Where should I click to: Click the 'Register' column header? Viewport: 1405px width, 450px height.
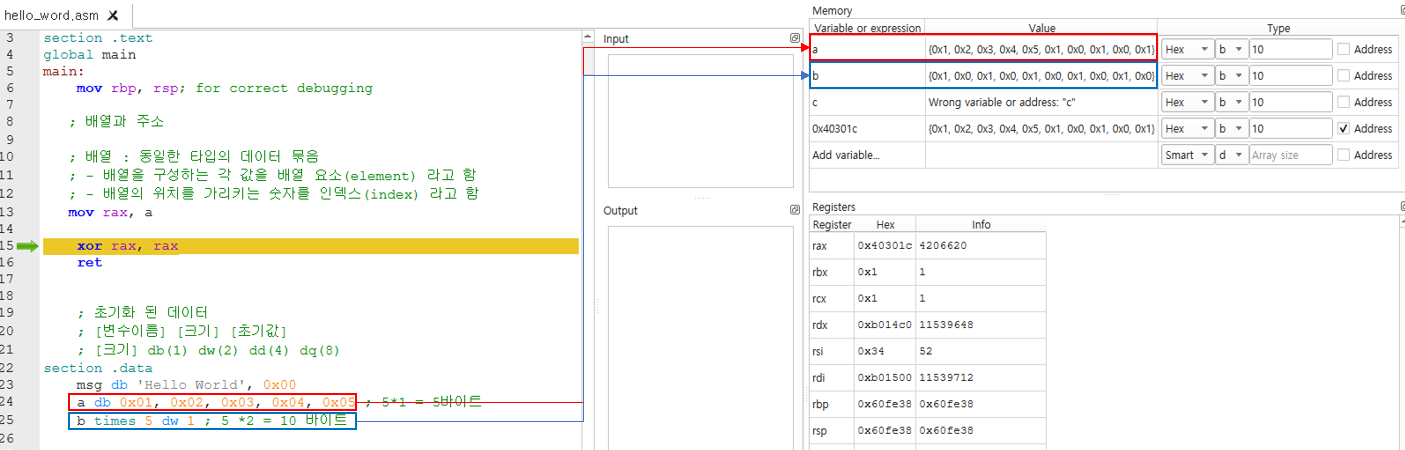click(x=832, y=225)
